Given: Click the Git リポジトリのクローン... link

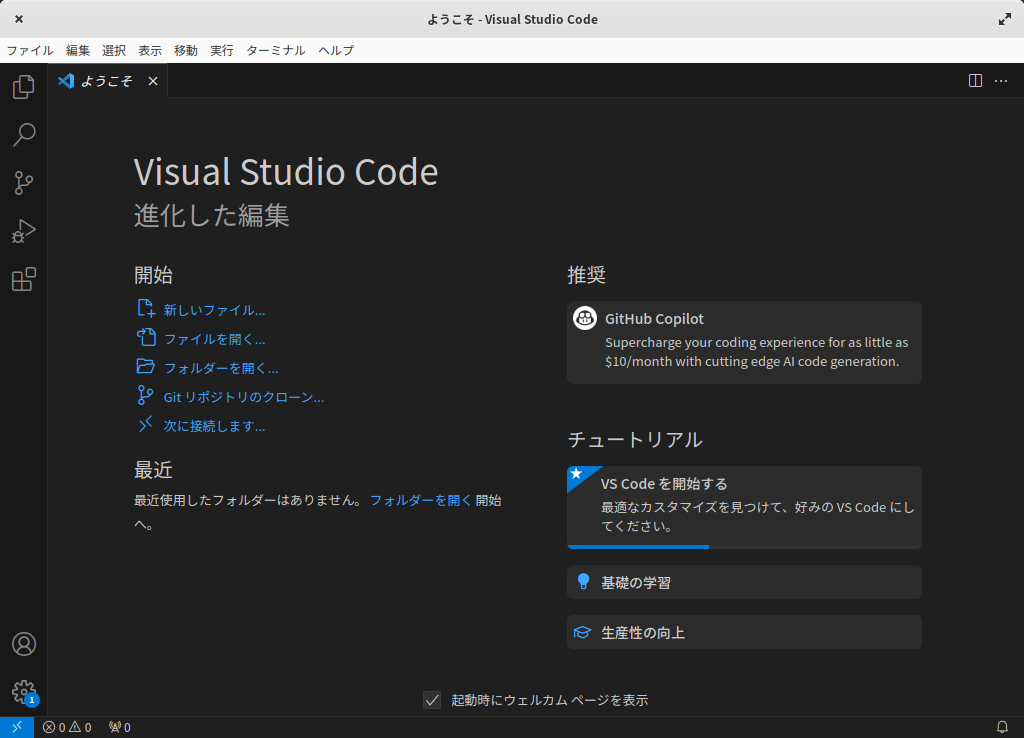Looking at the screenshot, I should click(x=244, y=397).
